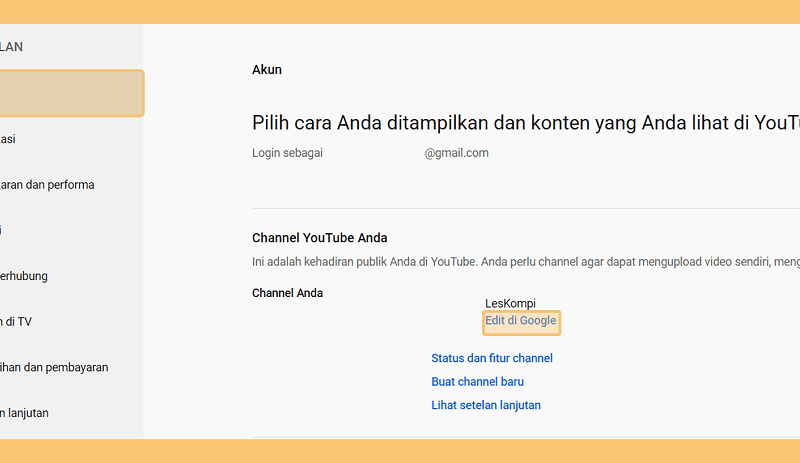Select sidebar item ending 'erhubung'
Screen dimensions: 800x463
[x=24, y=276]
